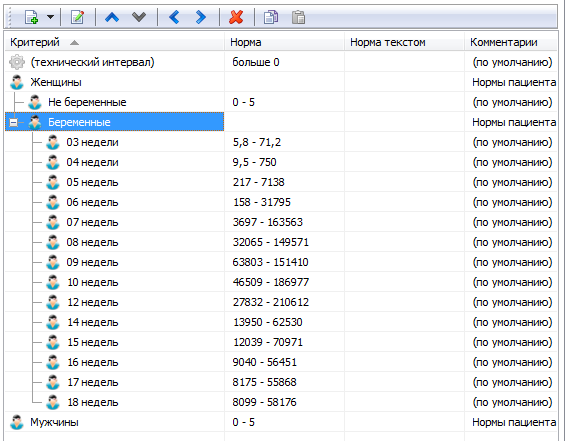
Task: Select the Мужчины row
Action: 281,422
